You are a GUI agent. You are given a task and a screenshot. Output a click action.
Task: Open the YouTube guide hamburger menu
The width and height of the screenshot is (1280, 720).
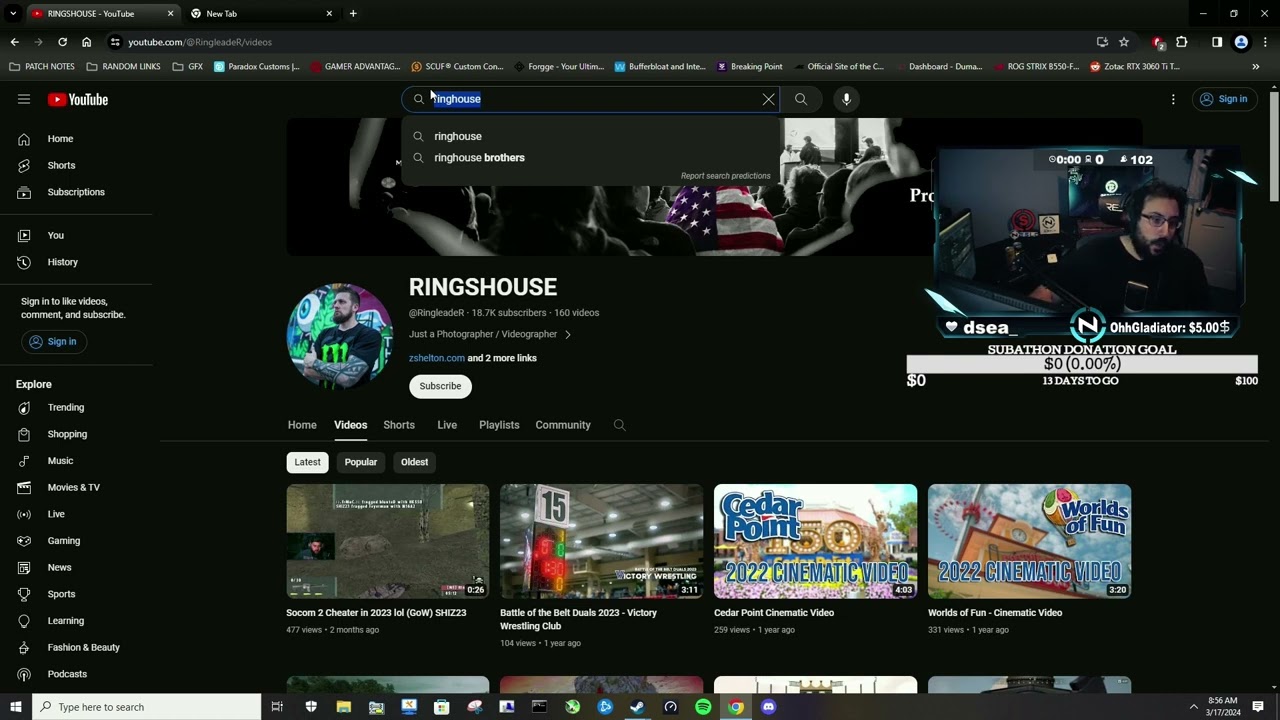point(24,99)
